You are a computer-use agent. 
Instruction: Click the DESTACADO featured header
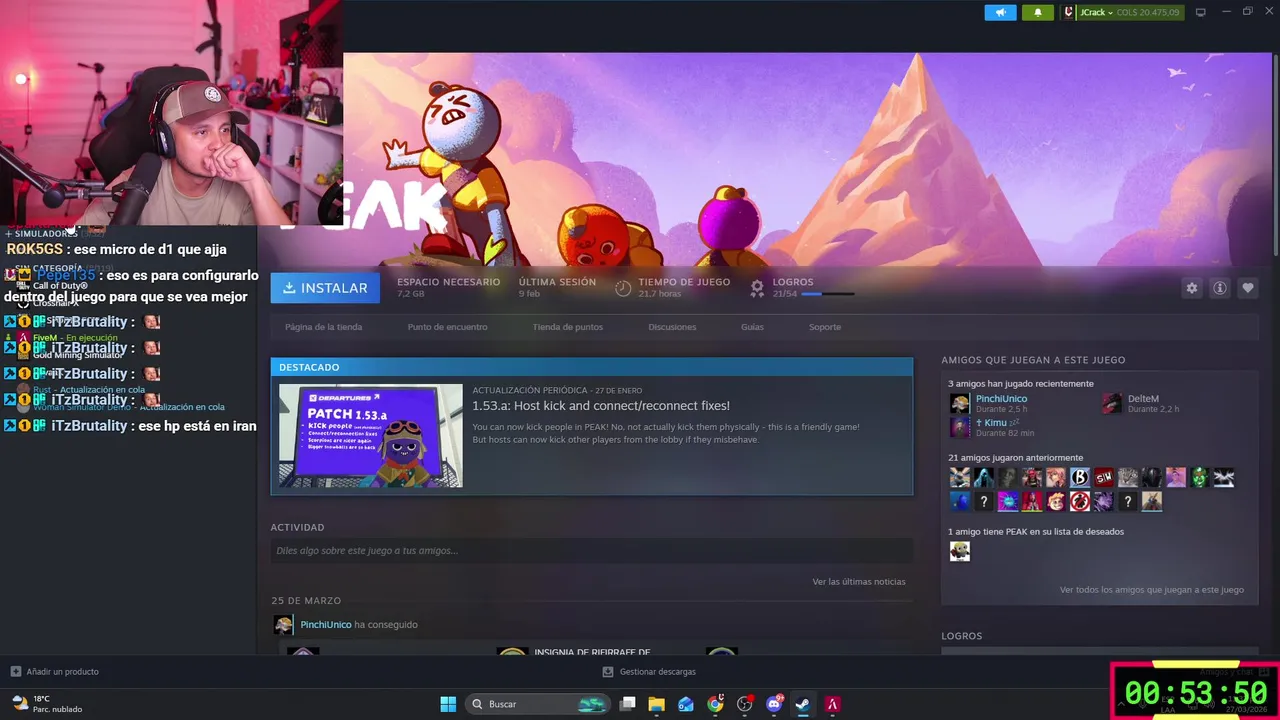pos(591,367)
